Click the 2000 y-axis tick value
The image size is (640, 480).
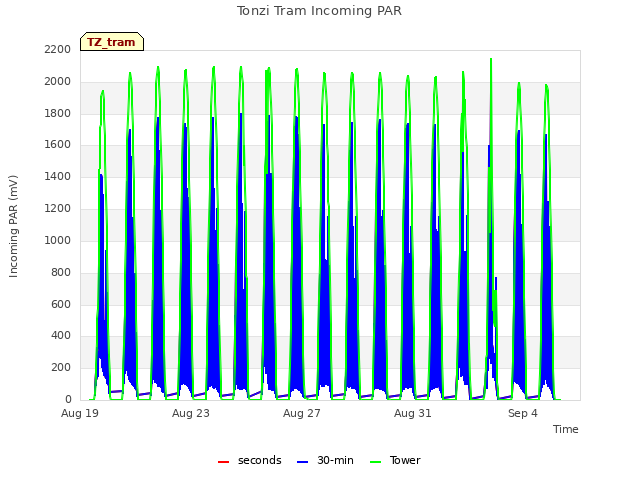pos(58,82)
